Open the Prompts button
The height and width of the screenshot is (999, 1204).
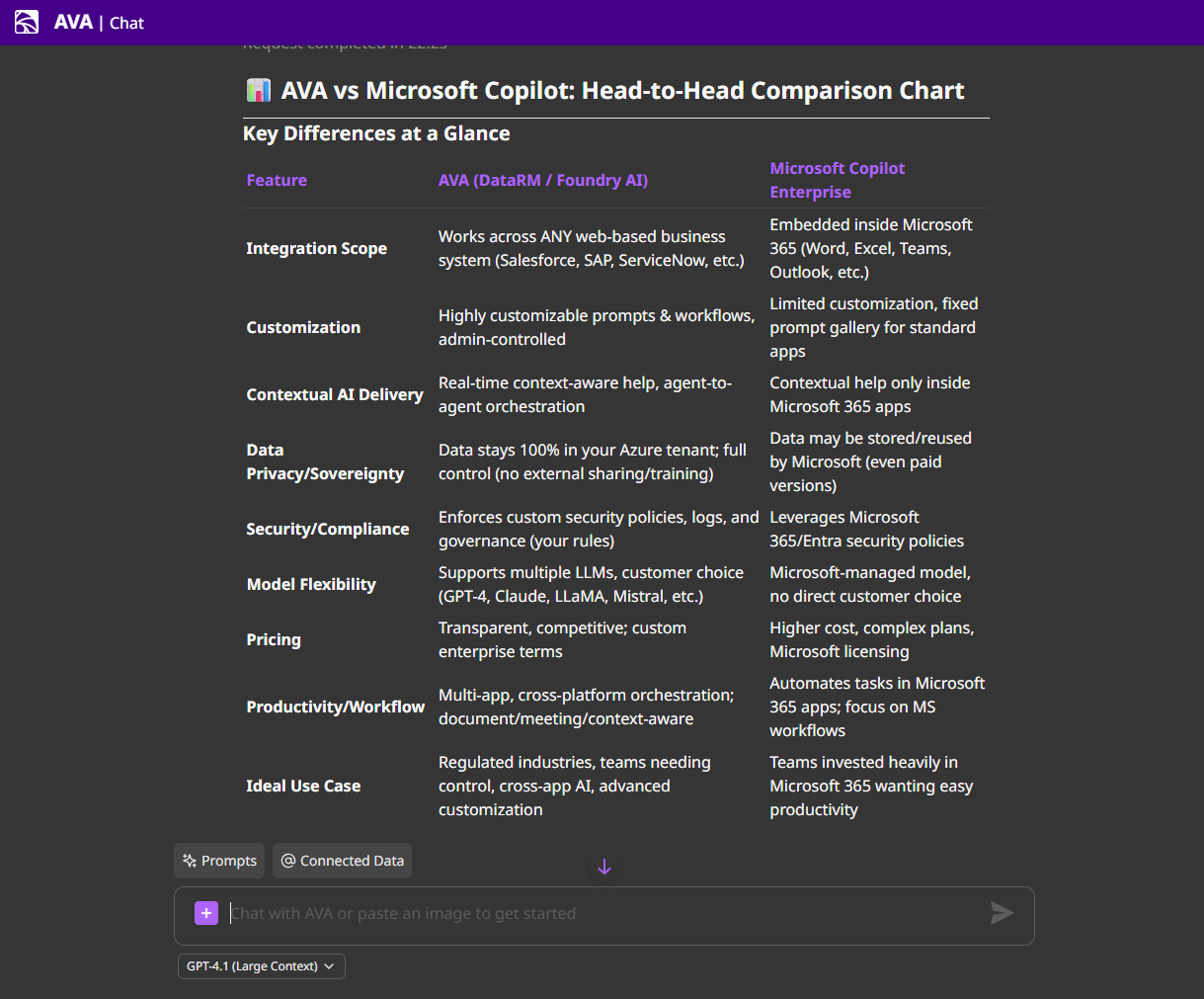tap(219, 861)
